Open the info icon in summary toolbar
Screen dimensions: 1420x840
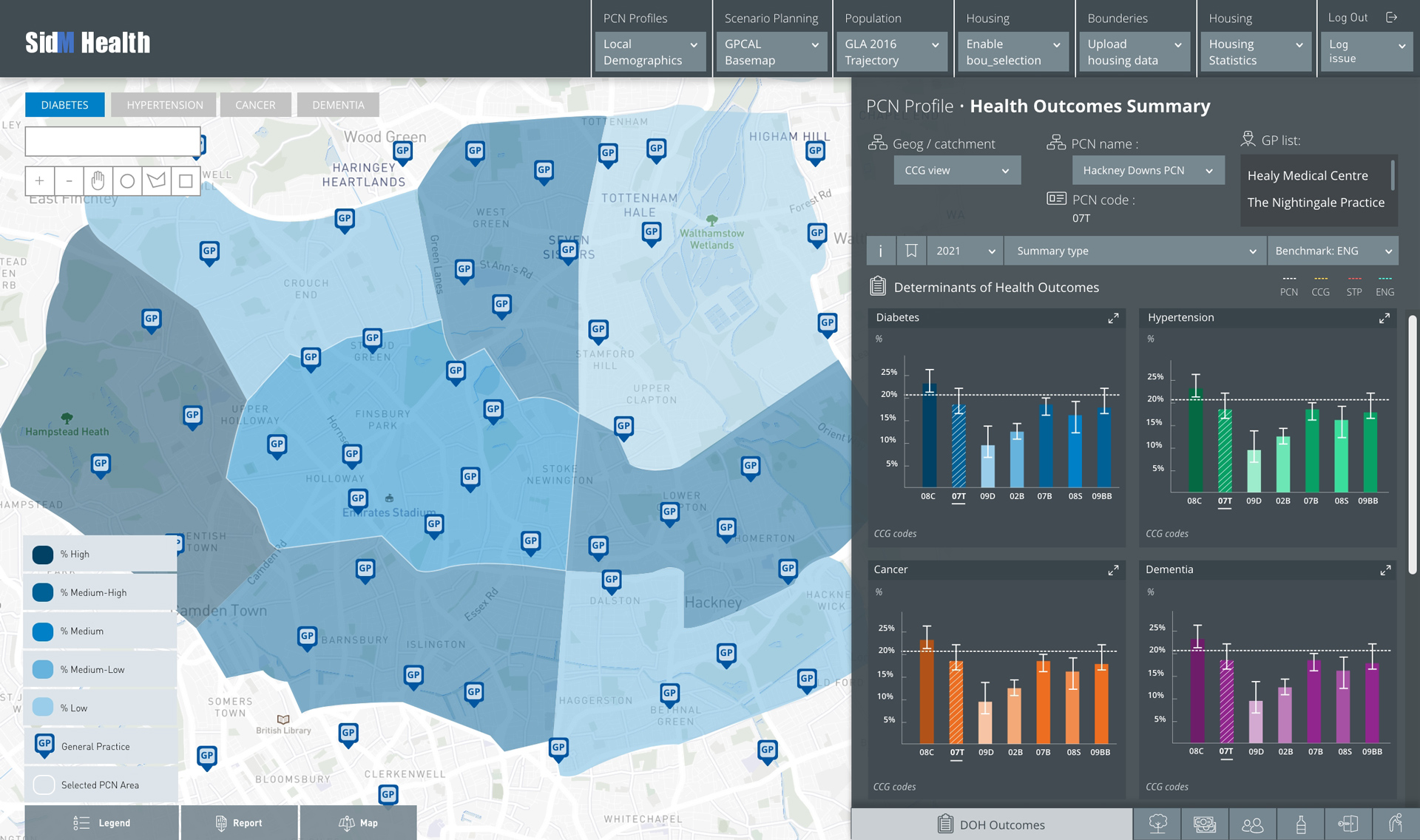[x=881, y=251]
